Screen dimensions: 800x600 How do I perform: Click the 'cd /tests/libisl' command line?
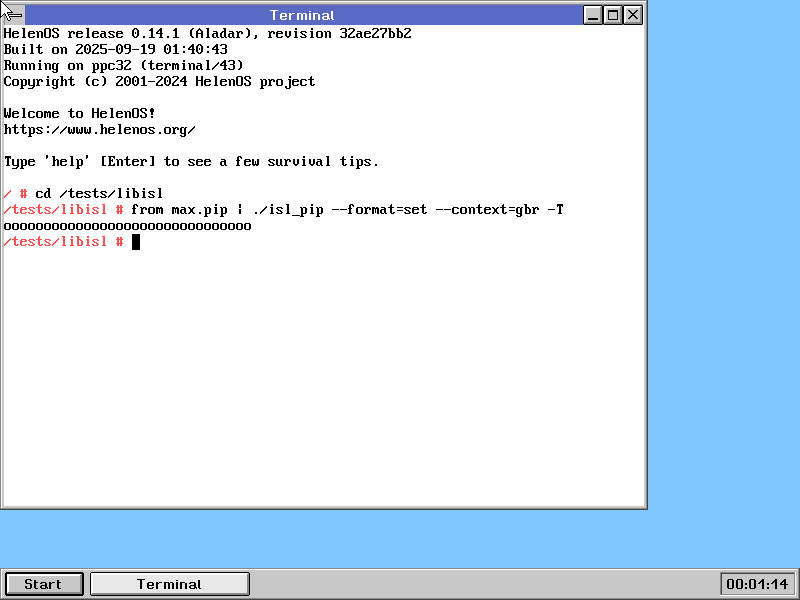98,194
